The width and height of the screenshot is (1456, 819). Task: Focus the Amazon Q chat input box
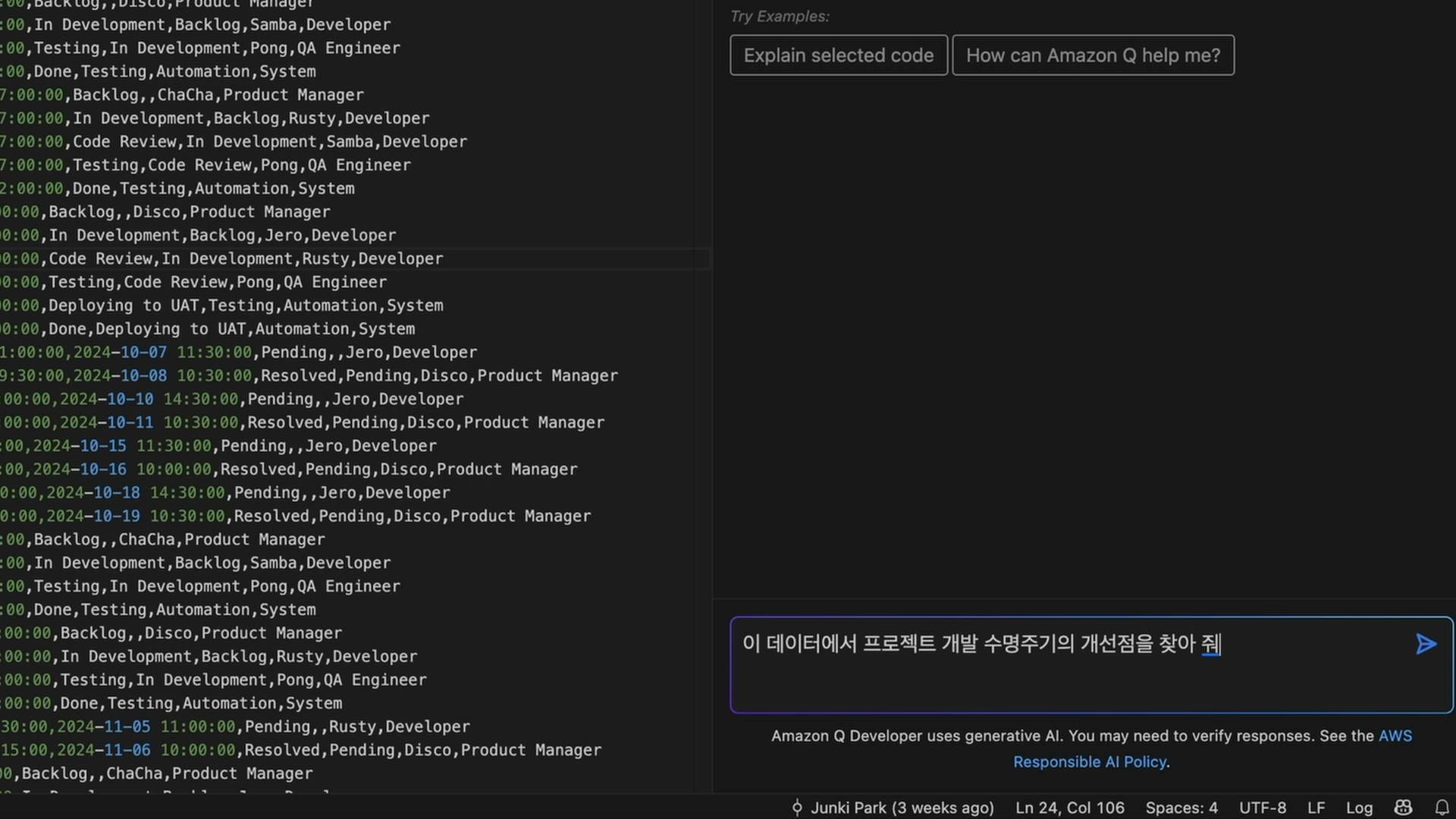(x=1062, y=675)
